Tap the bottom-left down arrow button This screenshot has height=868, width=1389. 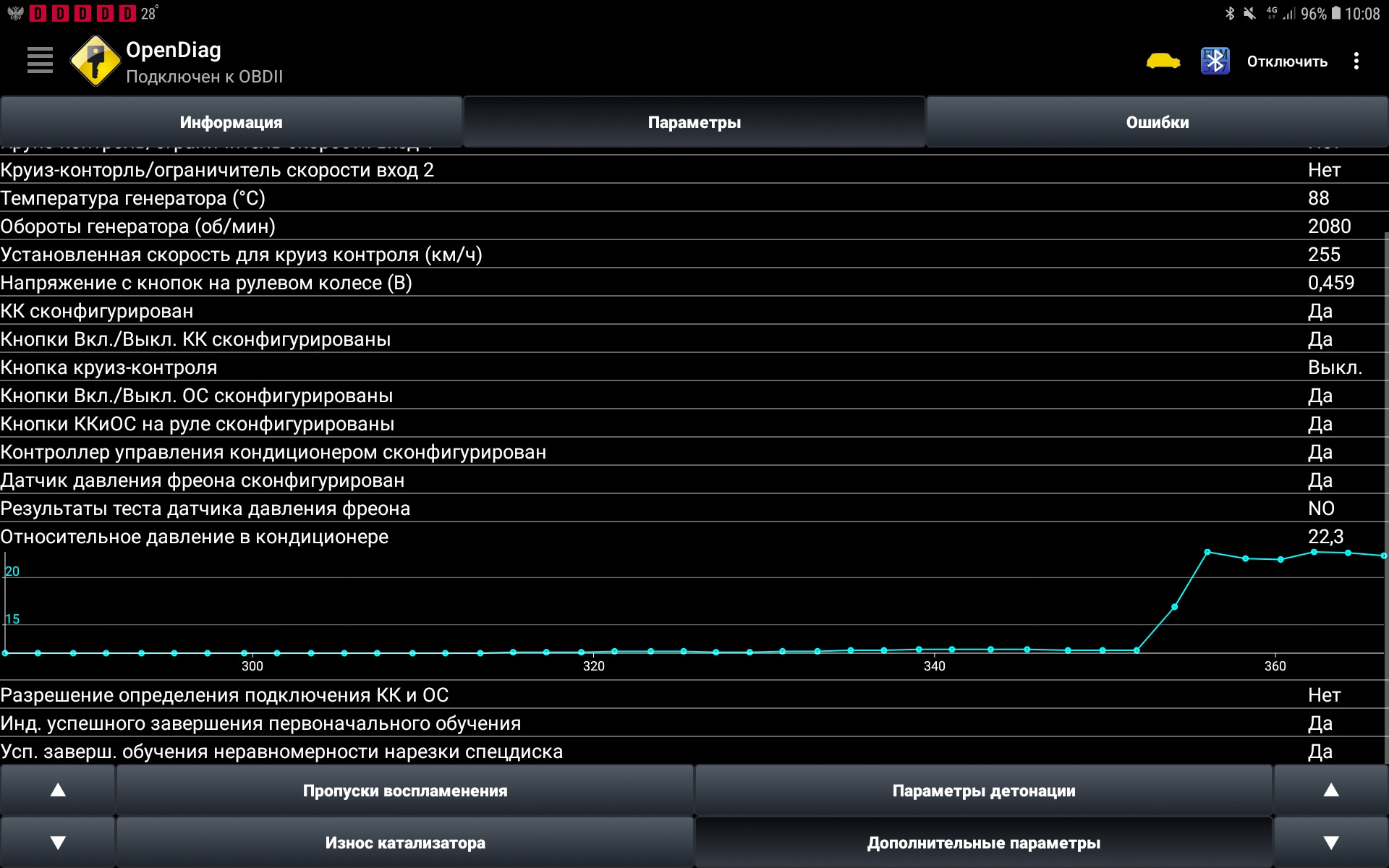tap(58, 843)
